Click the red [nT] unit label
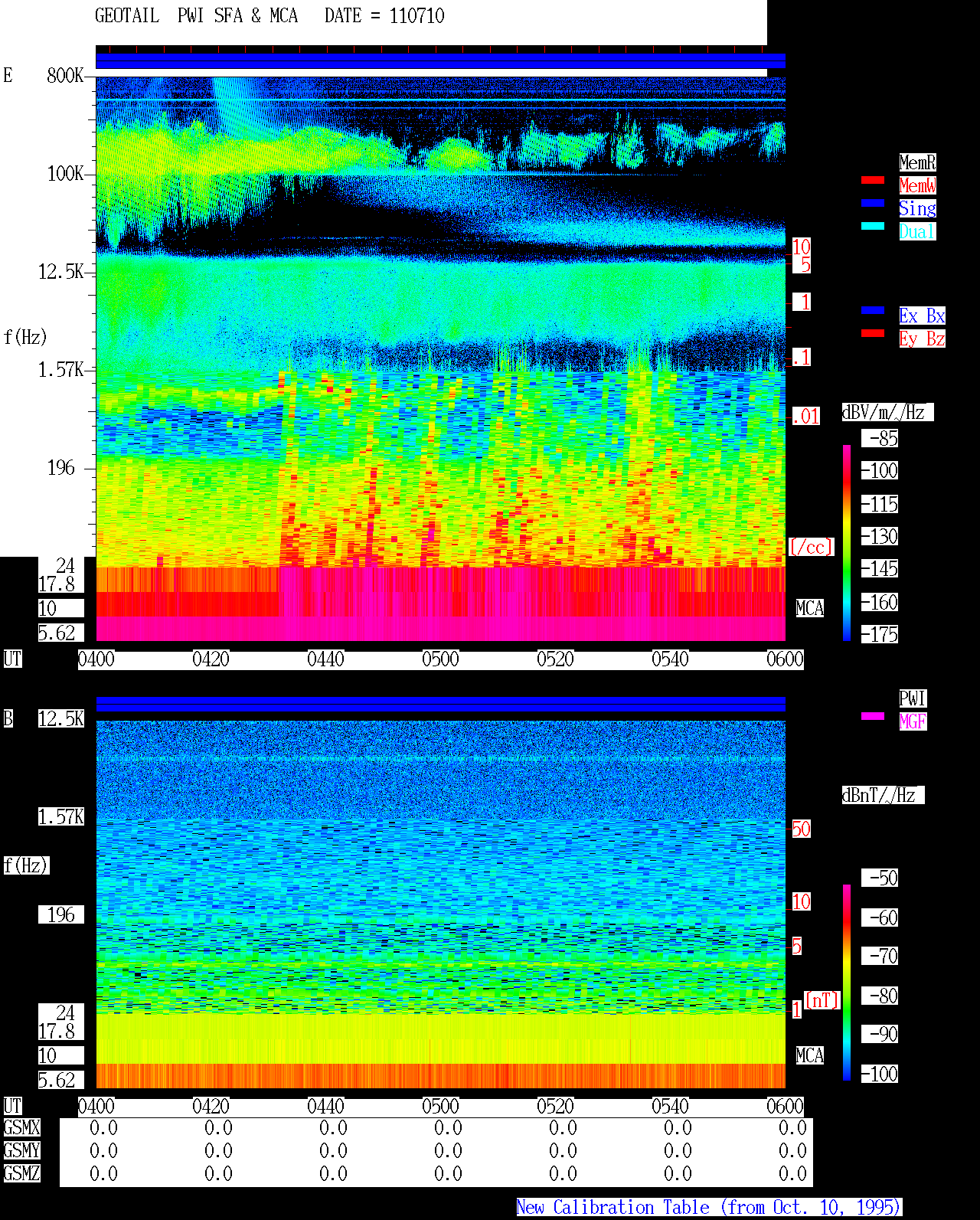Viewport: 980px width, 1220px height. point(822,1000)
